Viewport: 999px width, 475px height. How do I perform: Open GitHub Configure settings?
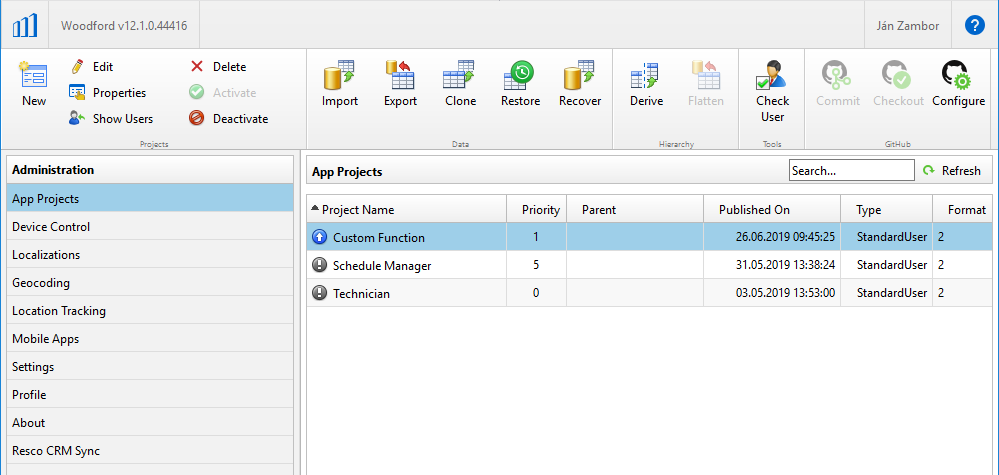958,84
